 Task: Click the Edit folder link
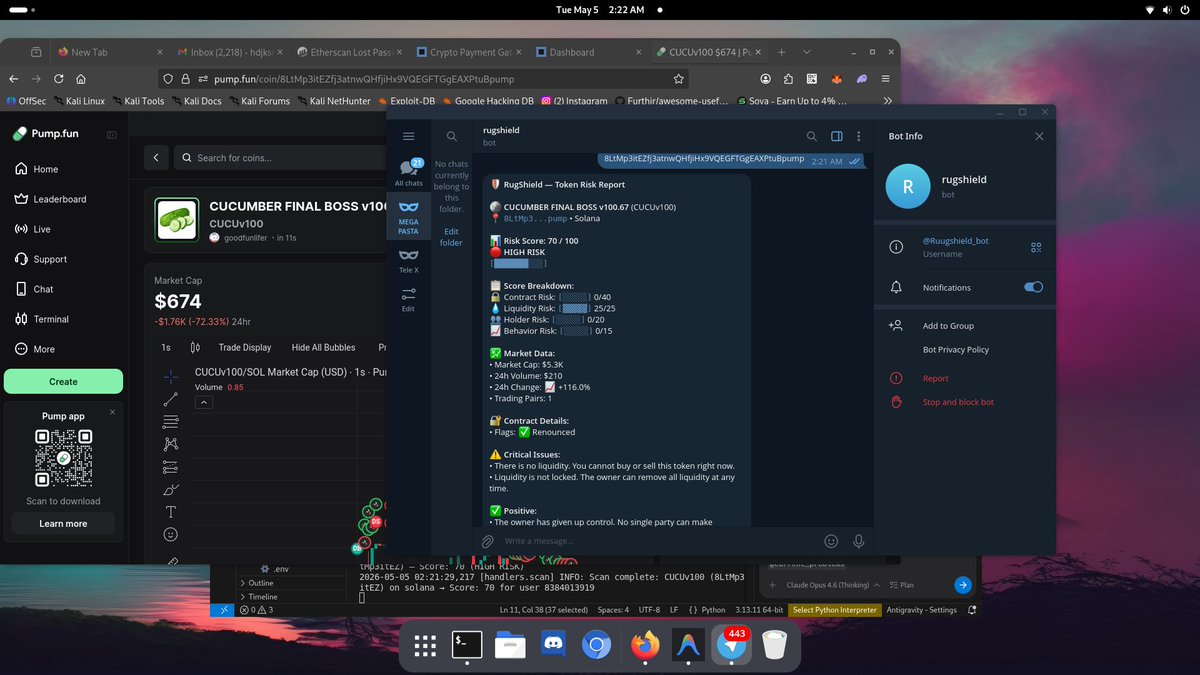[451, 236]
